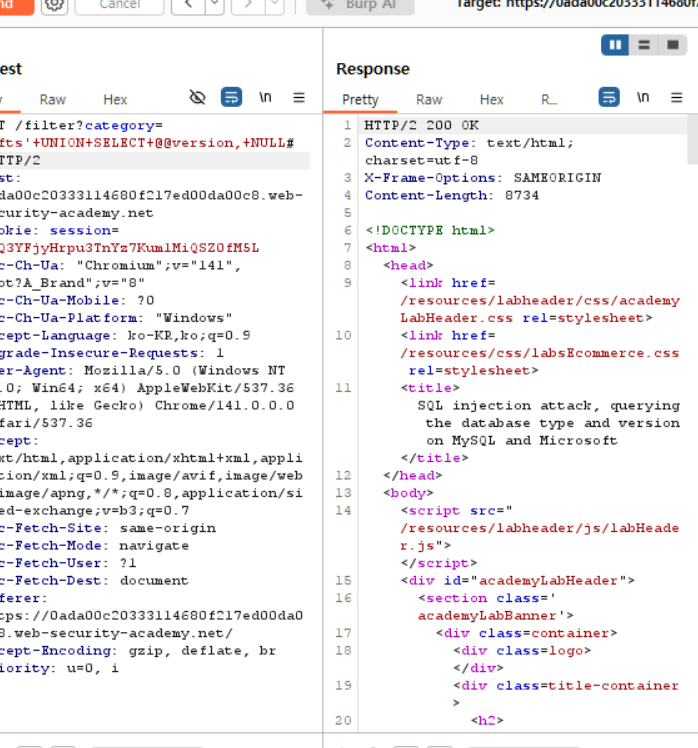Click the orange Send button

pyautogui.click(x=16, y=5)
